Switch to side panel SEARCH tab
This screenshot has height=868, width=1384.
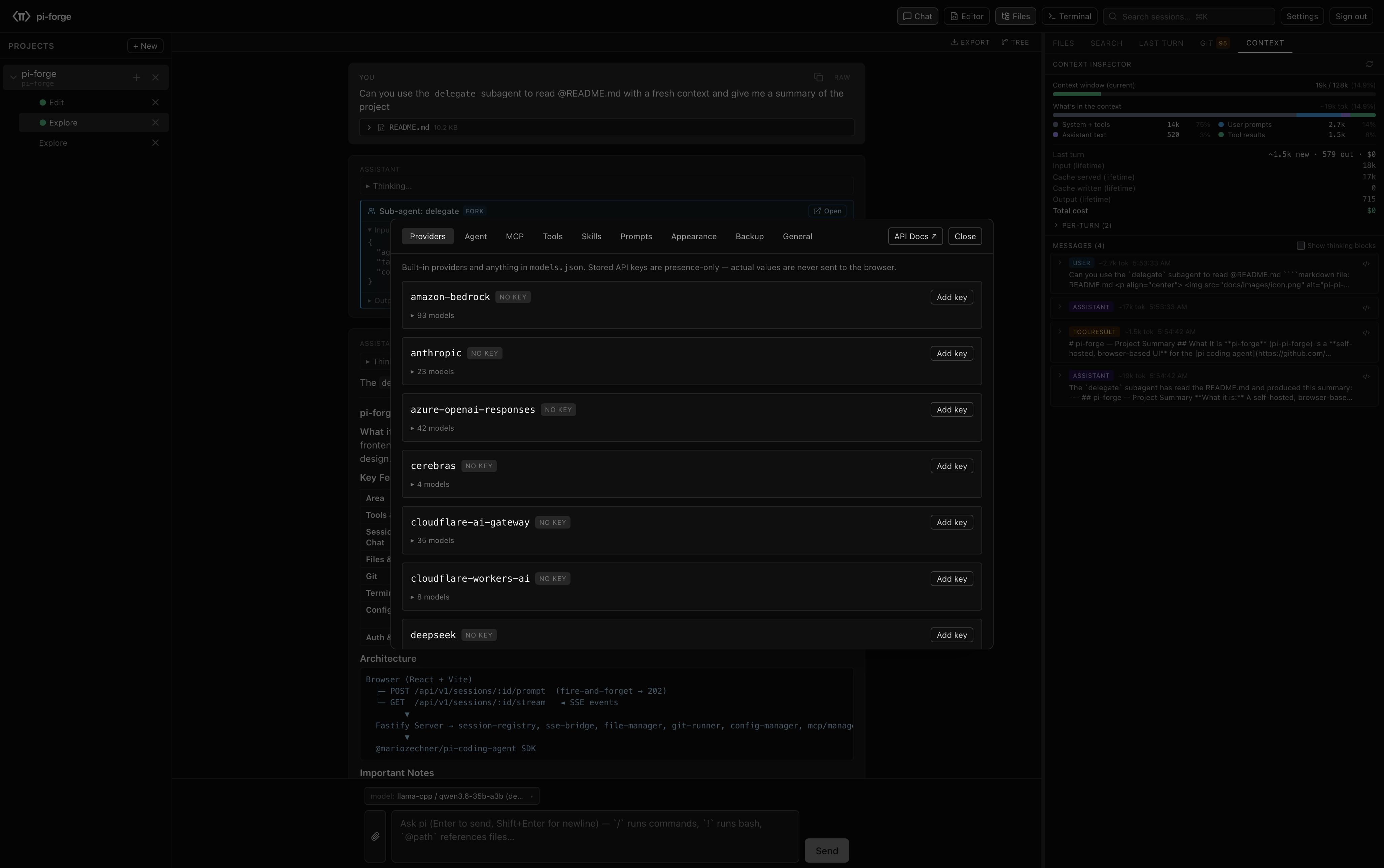point(1106,43)
